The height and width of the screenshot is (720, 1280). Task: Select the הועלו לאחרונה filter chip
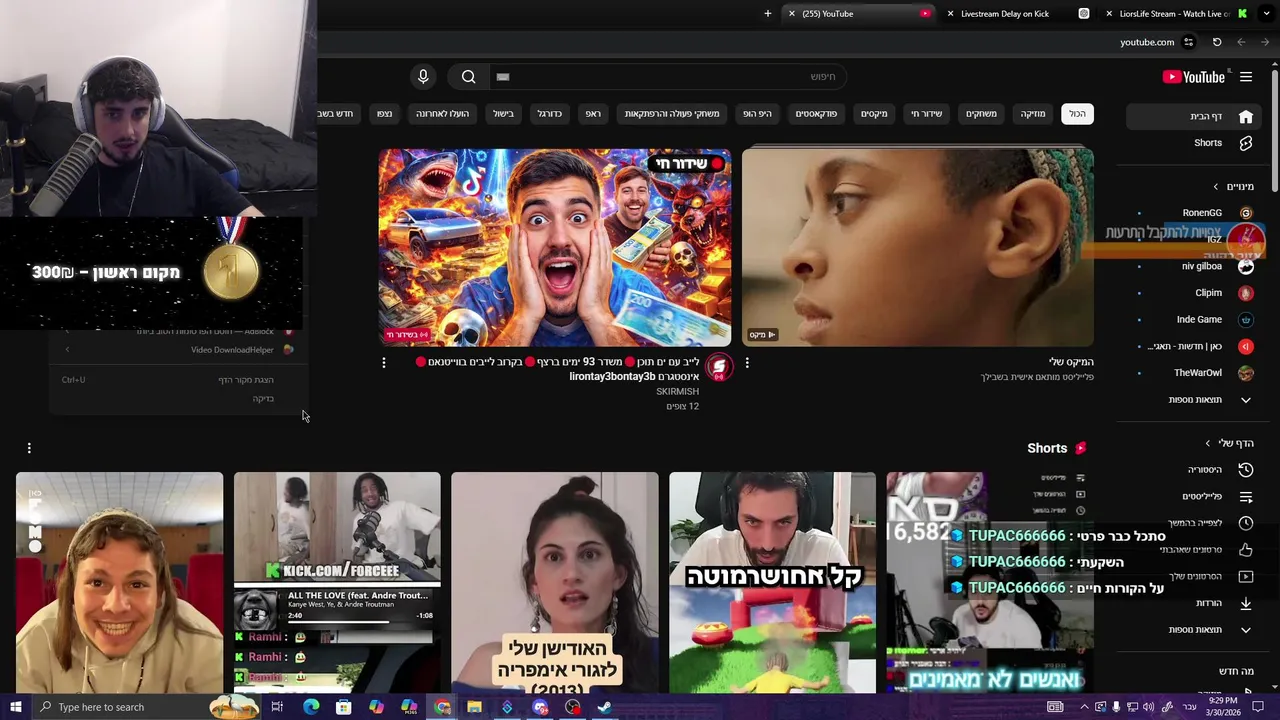coord(442,114)
